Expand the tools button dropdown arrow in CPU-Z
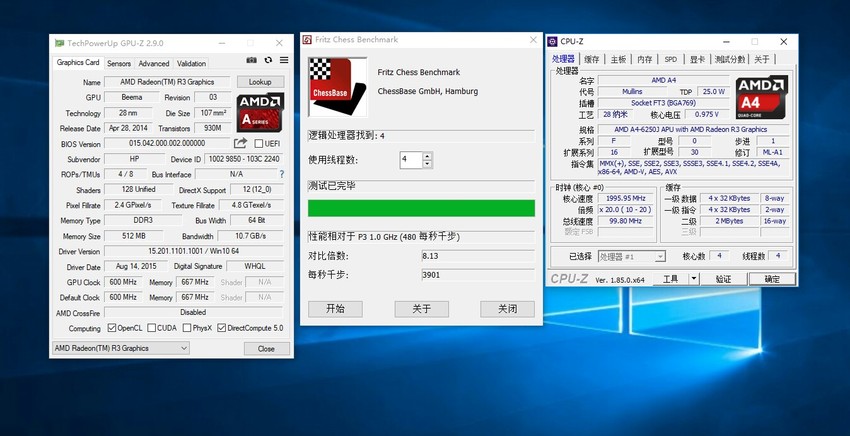Screen dimensions: 850x436 point(694,279)
